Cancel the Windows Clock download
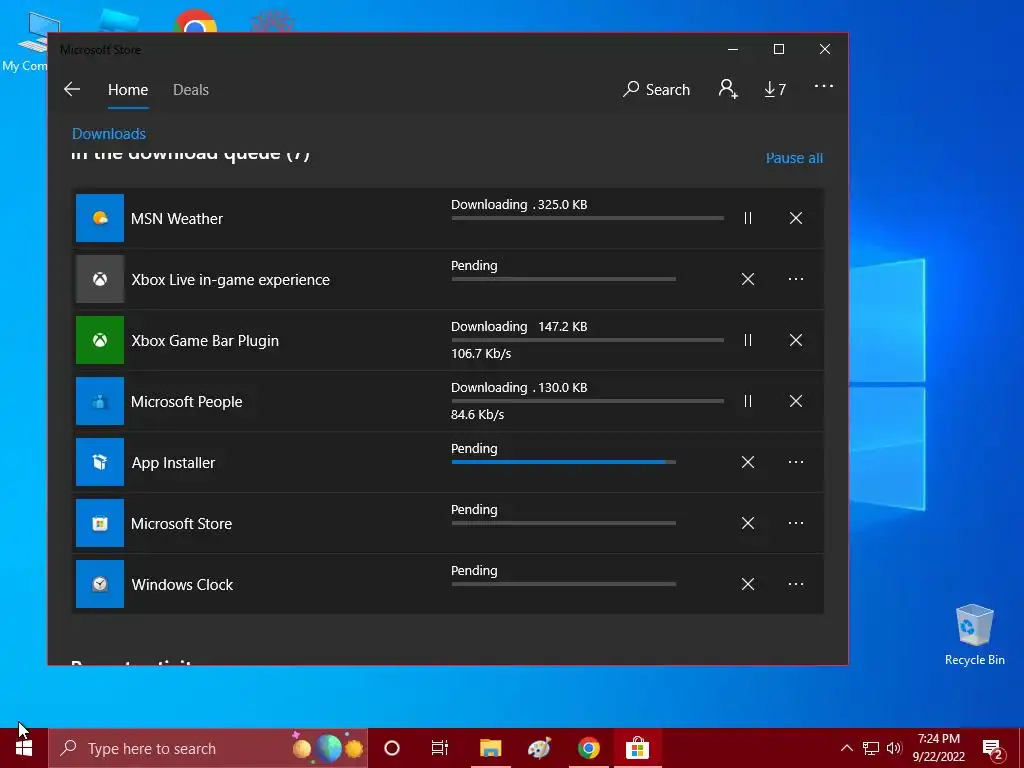 coord(748,584)
